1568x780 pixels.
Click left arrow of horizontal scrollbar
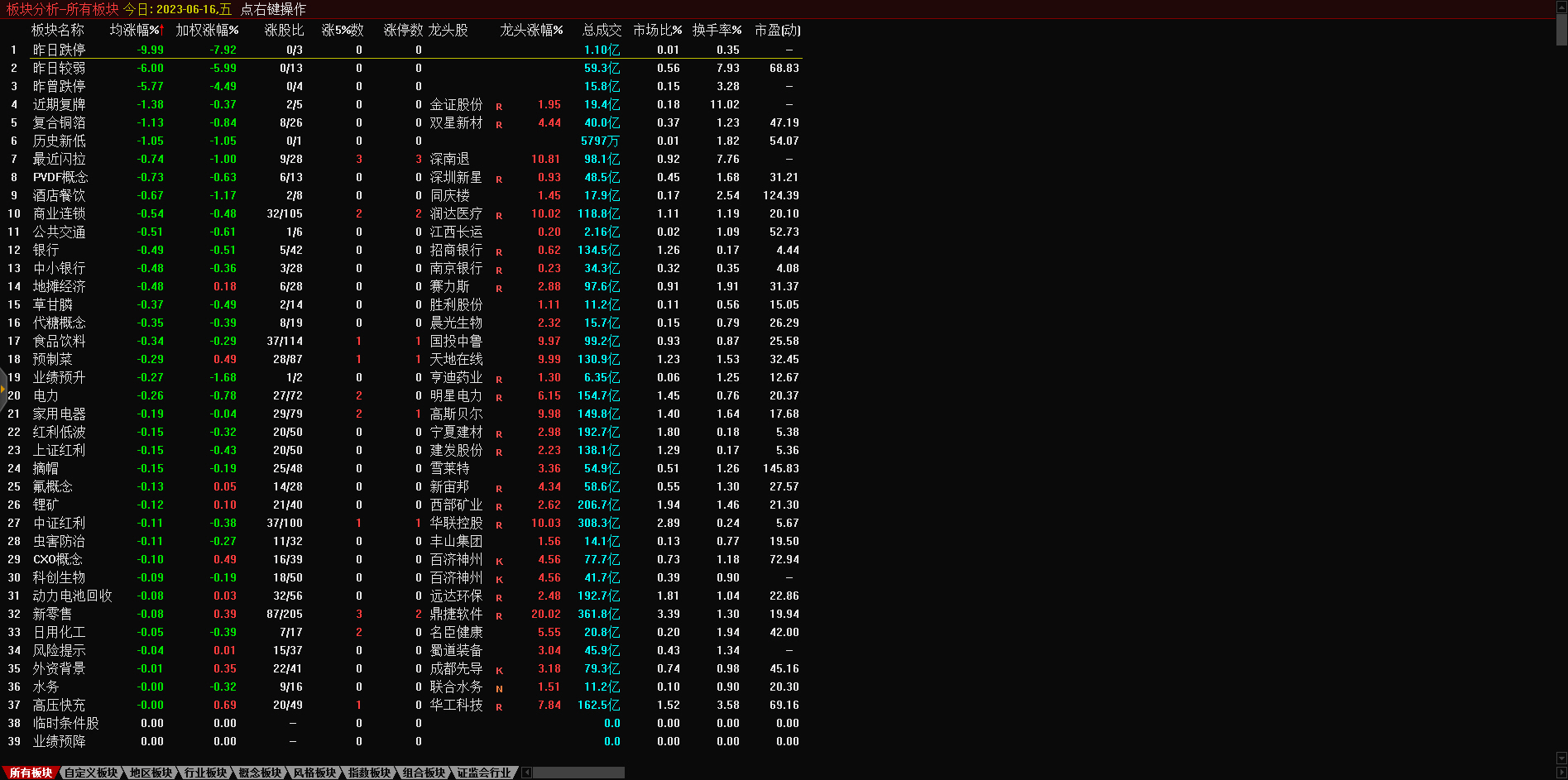pos(527,773)
